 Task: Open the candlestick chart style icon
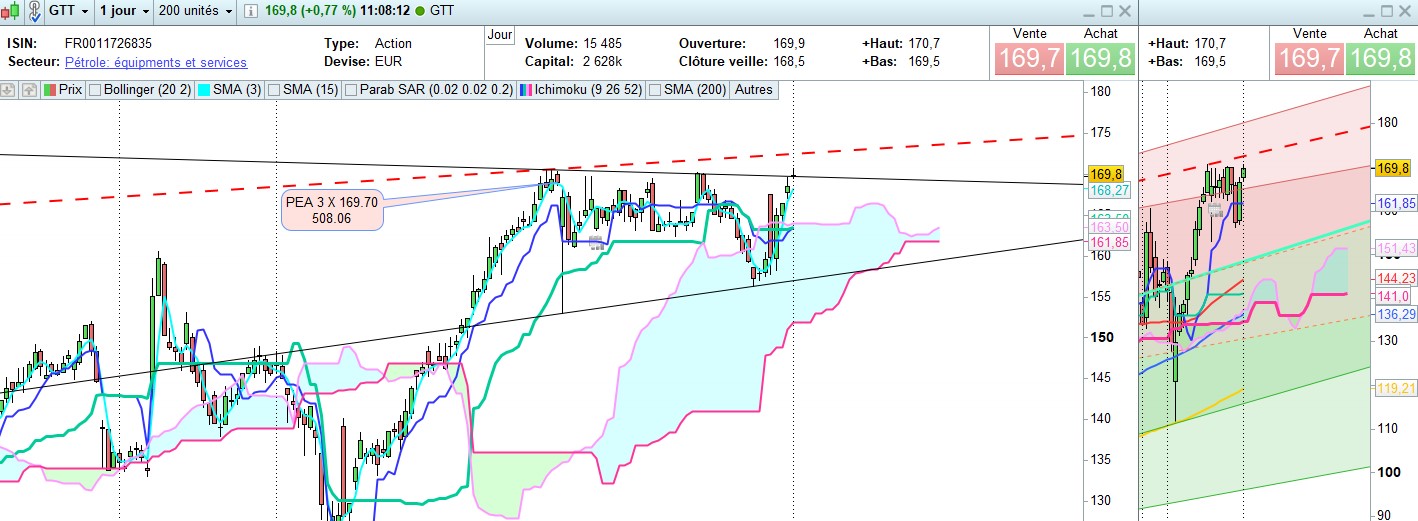point(10,11)
